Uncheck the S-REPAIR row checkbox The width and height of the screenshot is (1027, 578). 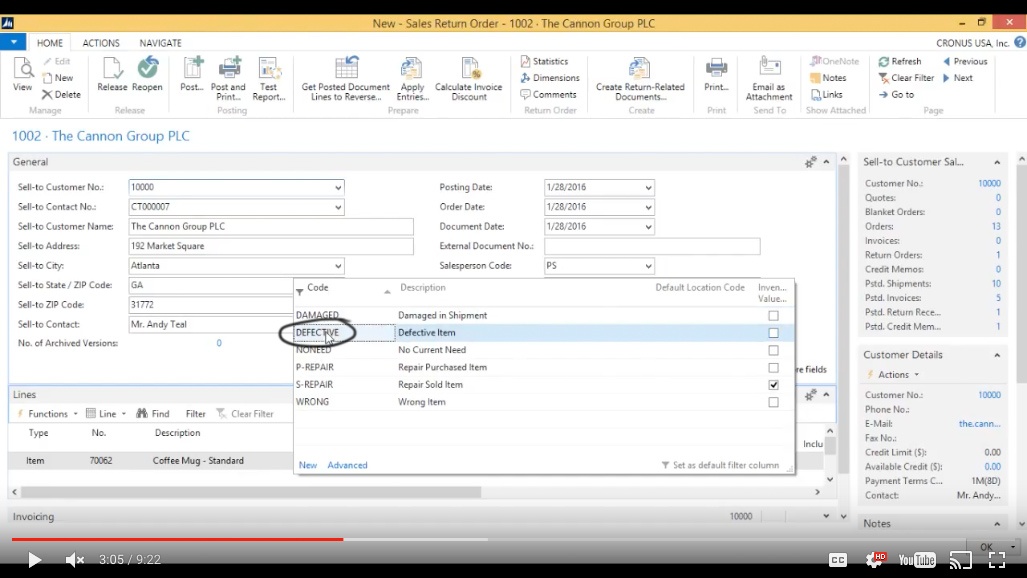(x=774, y=385)
